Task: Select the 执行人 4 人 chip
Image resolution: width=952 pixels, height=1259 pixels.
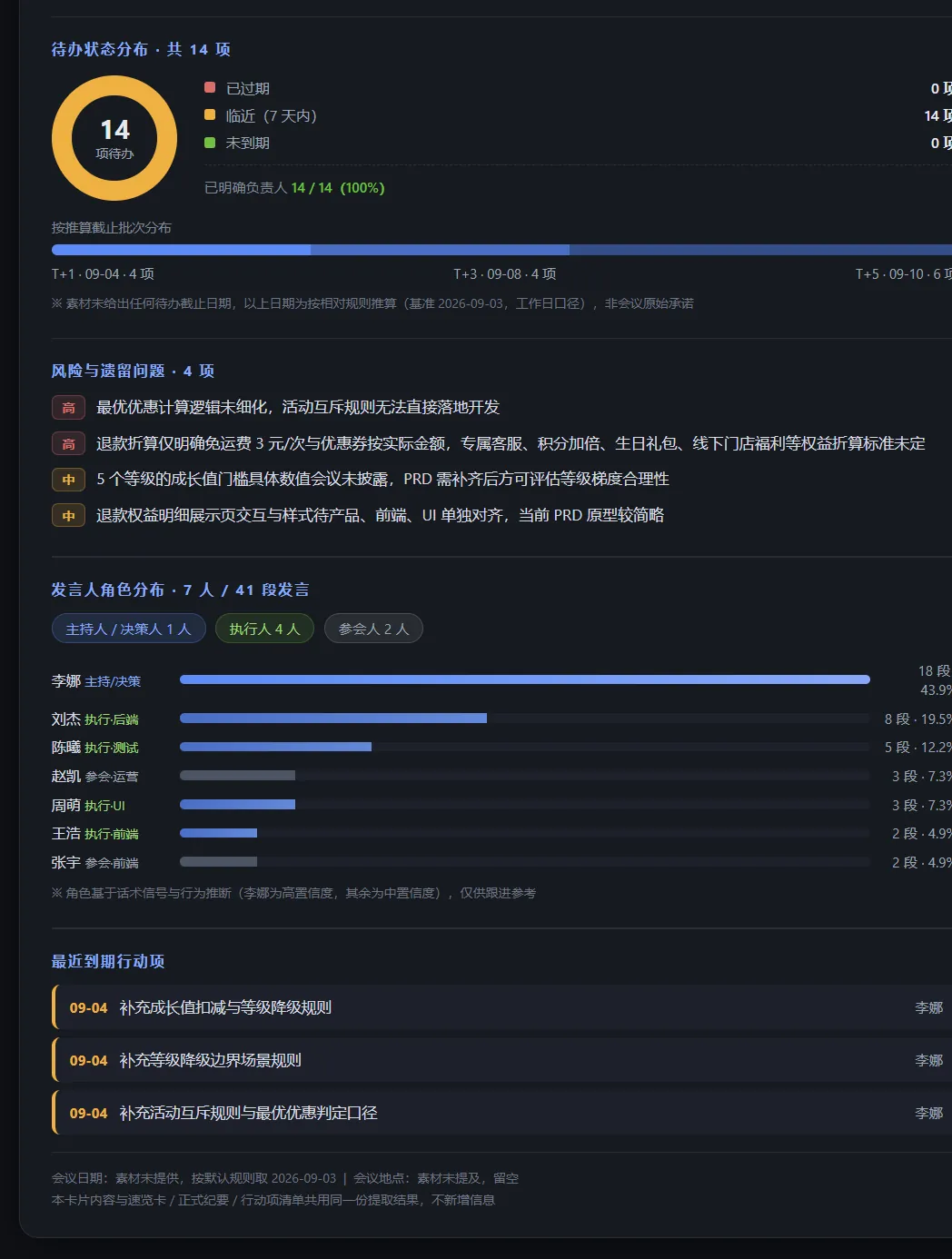Action: (264, 629)
